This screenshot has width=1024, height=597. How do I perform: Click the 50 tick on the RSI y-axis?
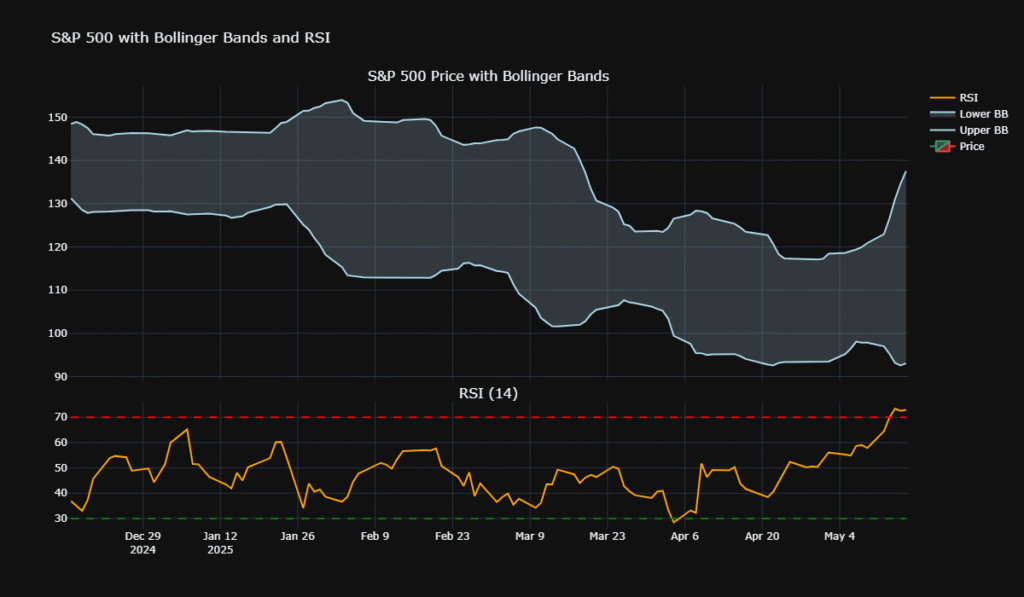(57, 468)
